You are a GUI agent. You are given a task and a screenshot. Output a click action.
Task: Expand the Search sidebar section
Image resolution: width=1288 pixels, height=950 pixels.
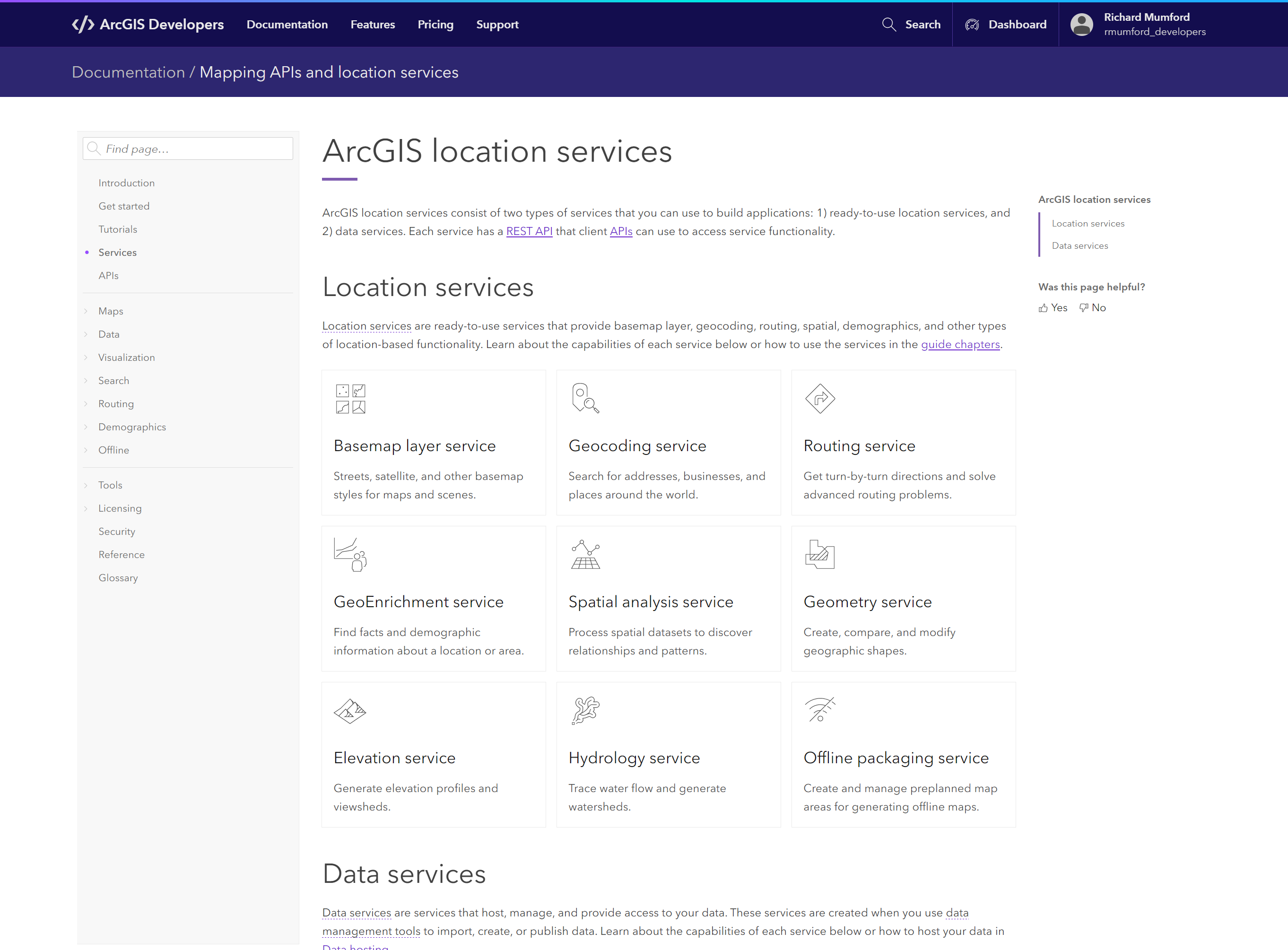point(86,381)
